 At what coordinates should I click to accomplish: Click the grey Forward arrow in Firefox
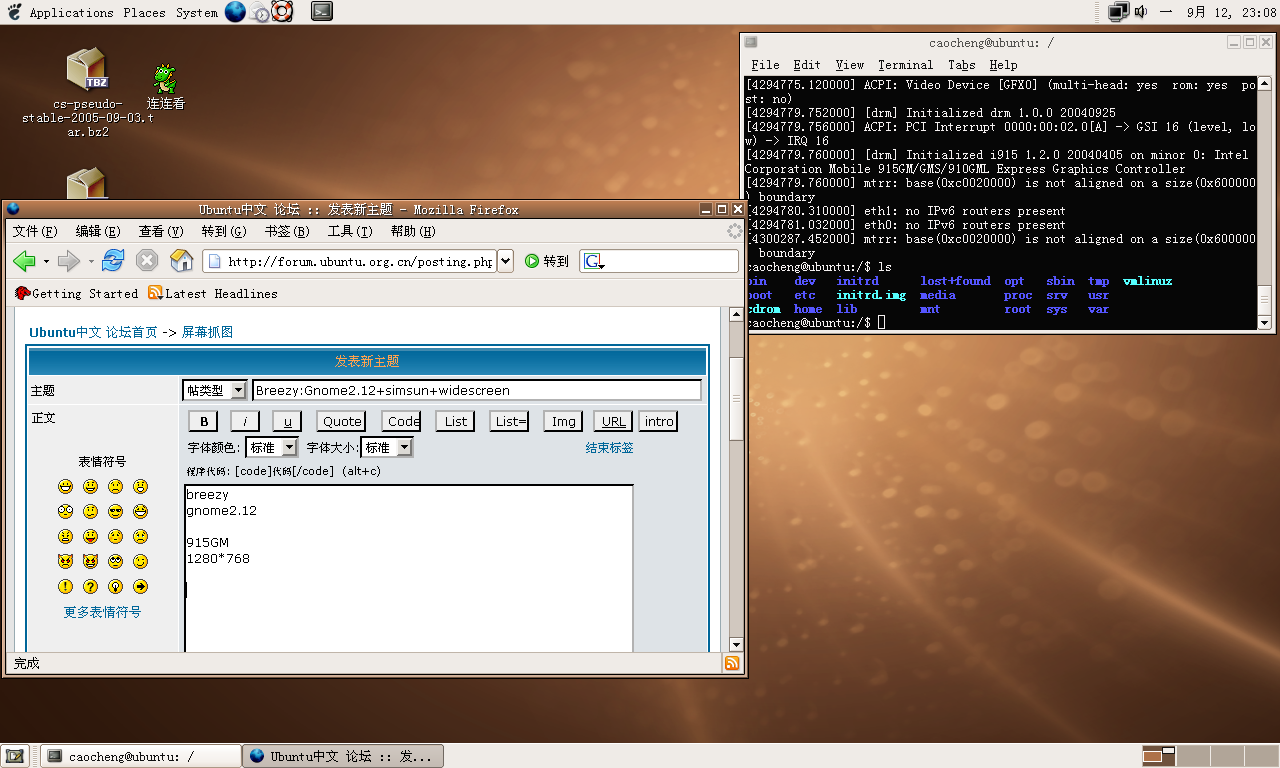(x=69, y=261)
